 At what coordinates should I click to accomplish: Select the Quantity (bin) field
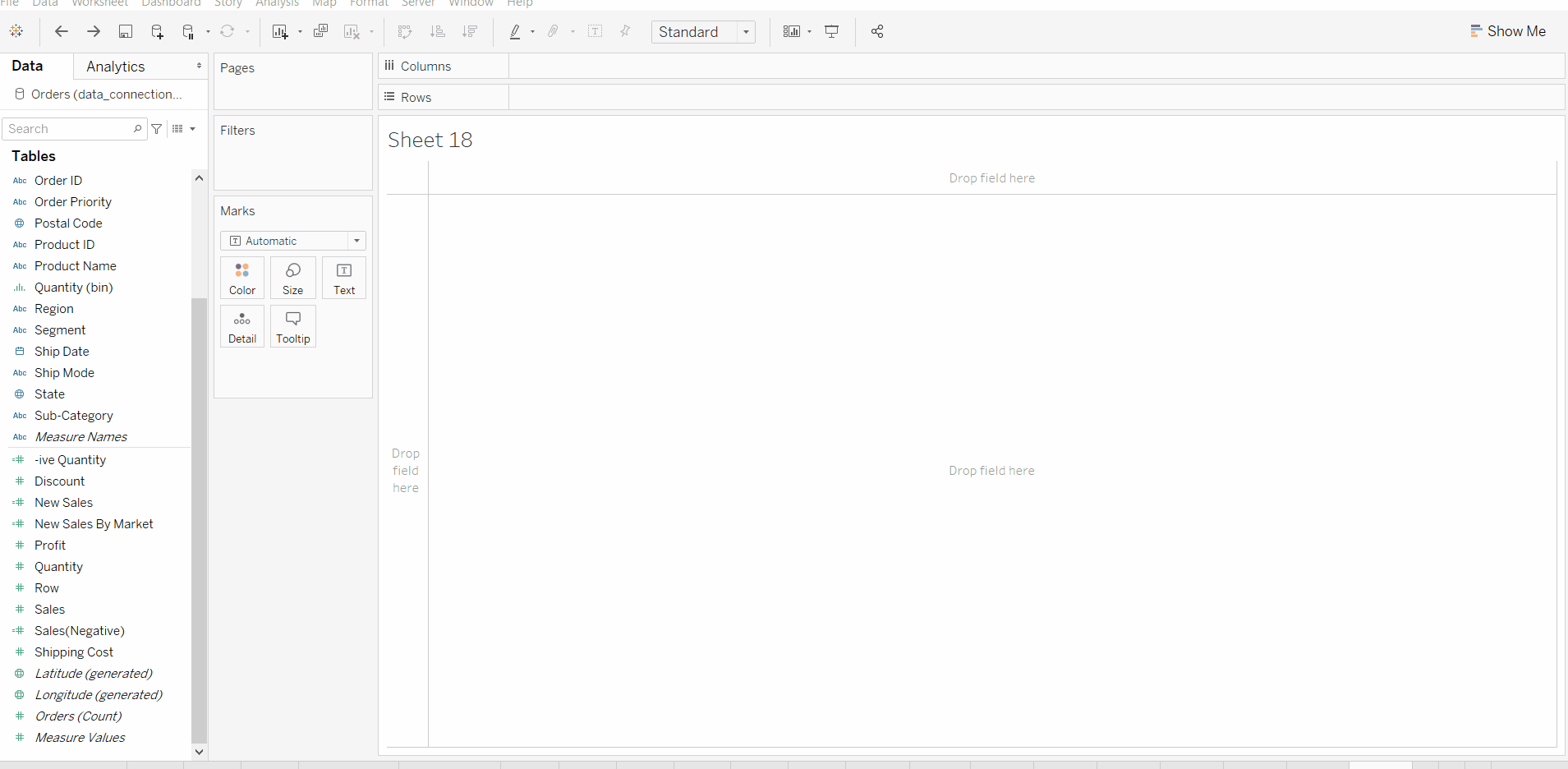click(x=74, y=288)
